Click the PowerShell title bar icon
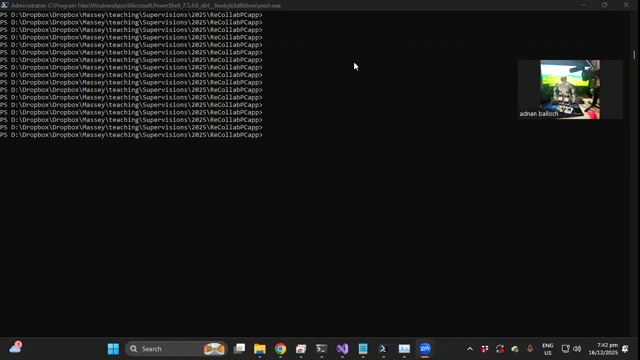The width and height of the screenshot is (640, 360). click(4, 5)
